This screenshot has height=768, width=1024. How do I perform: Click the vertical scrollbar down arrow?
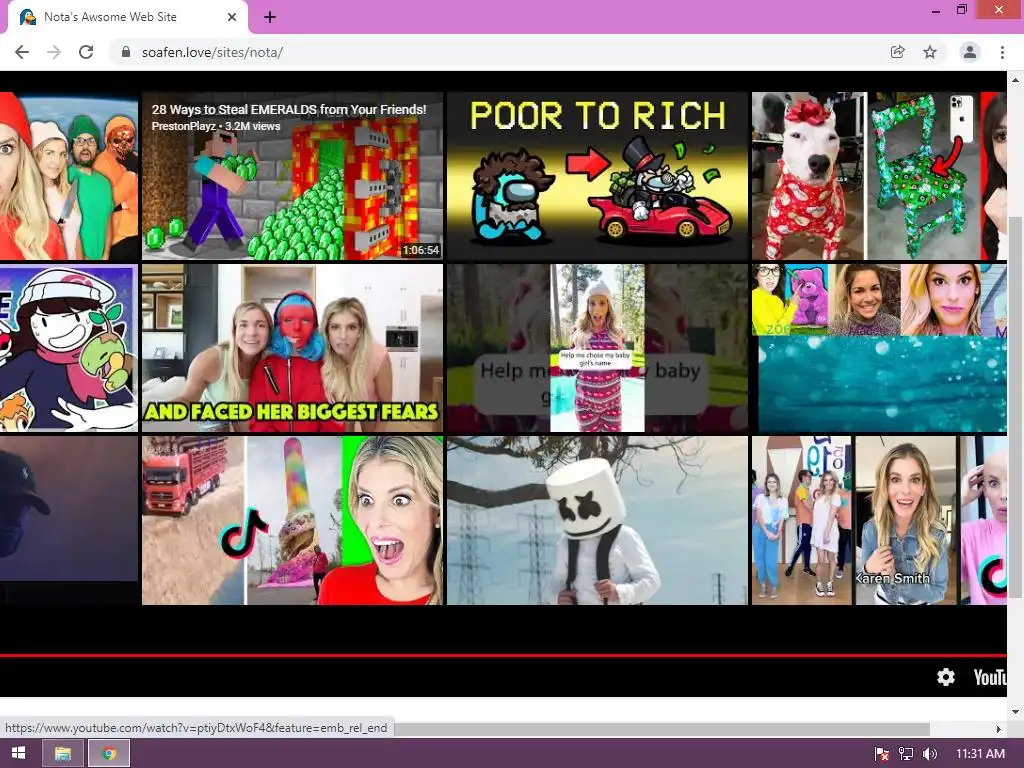[x=1015, y=711]
